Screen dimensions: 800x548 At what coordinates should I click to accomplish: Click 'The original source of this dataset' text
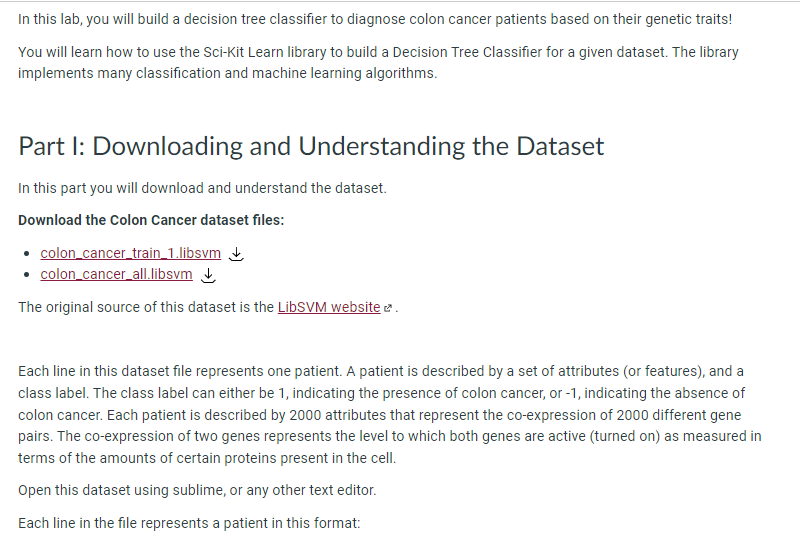tap(146, 307)
